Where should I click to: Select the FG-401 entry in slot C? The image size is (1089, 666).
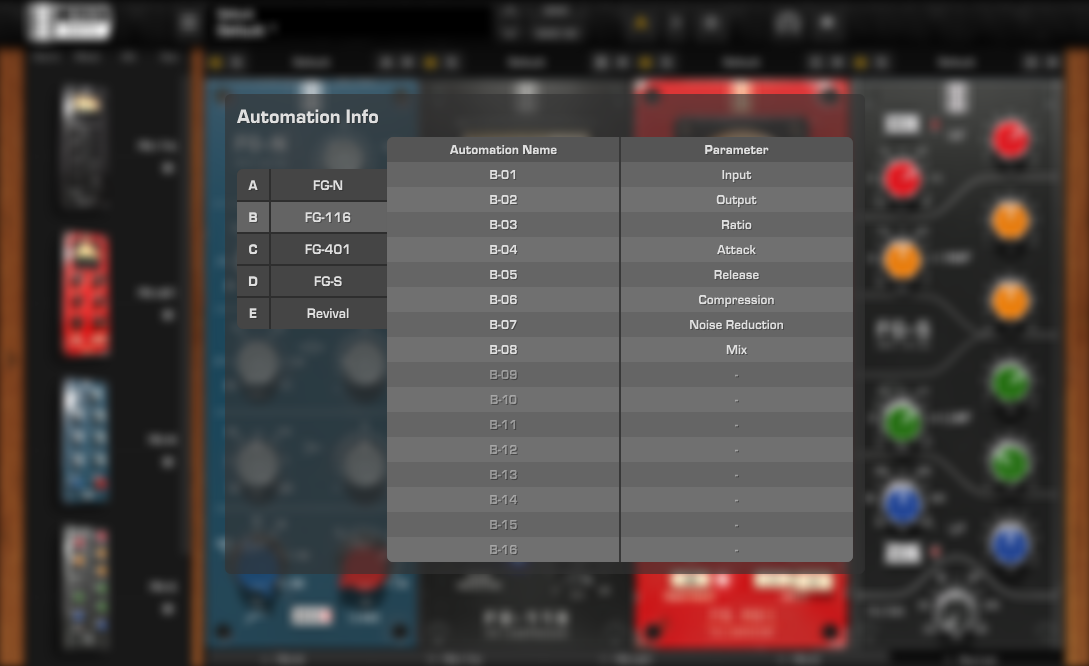[325, 249]
